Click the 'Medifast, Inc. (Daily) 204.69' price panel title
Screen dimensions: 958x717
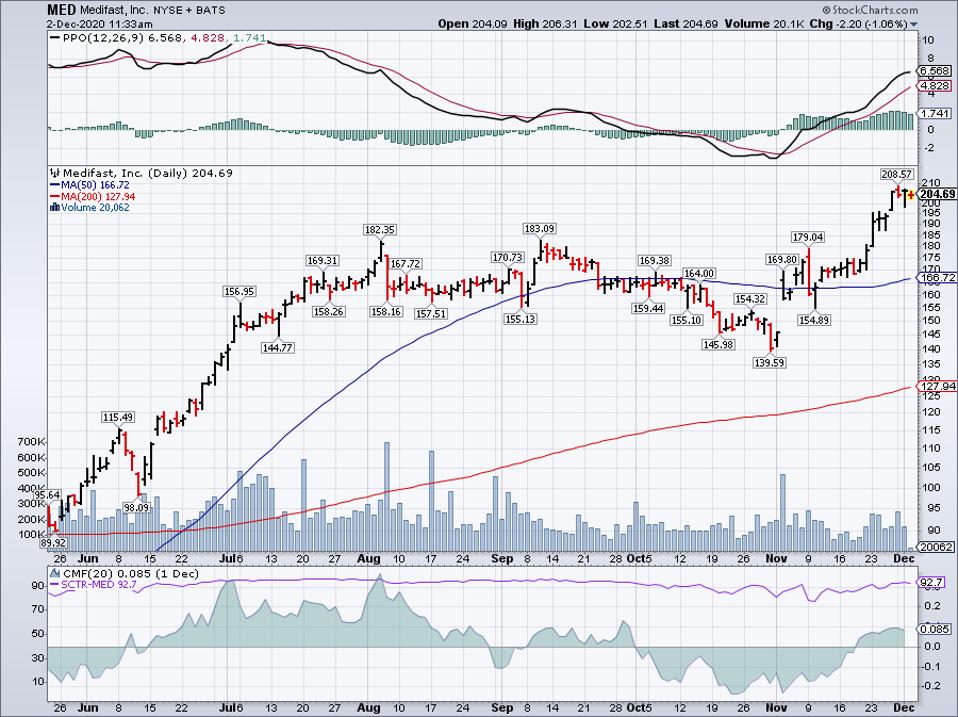[147, 173]
